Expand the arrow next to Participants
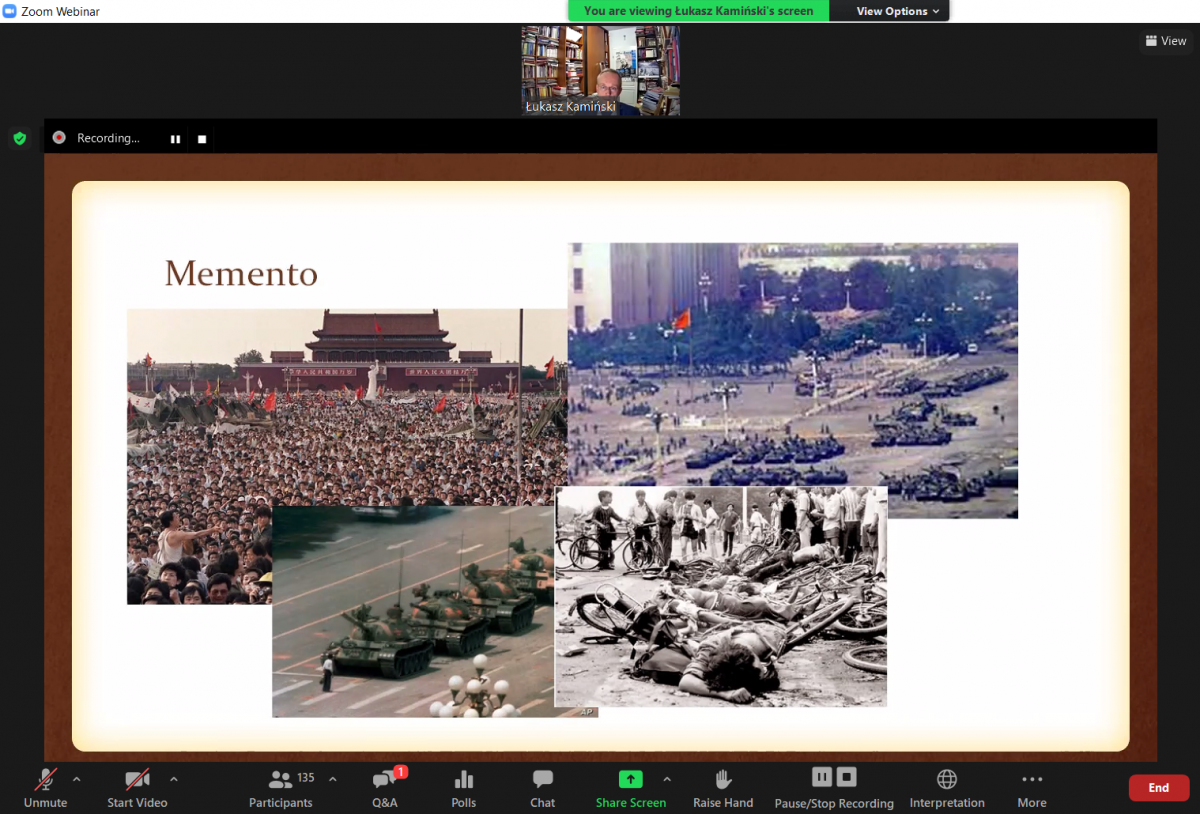The width and height of the screenshot is (1200, 814). click(x=333, y=779)
